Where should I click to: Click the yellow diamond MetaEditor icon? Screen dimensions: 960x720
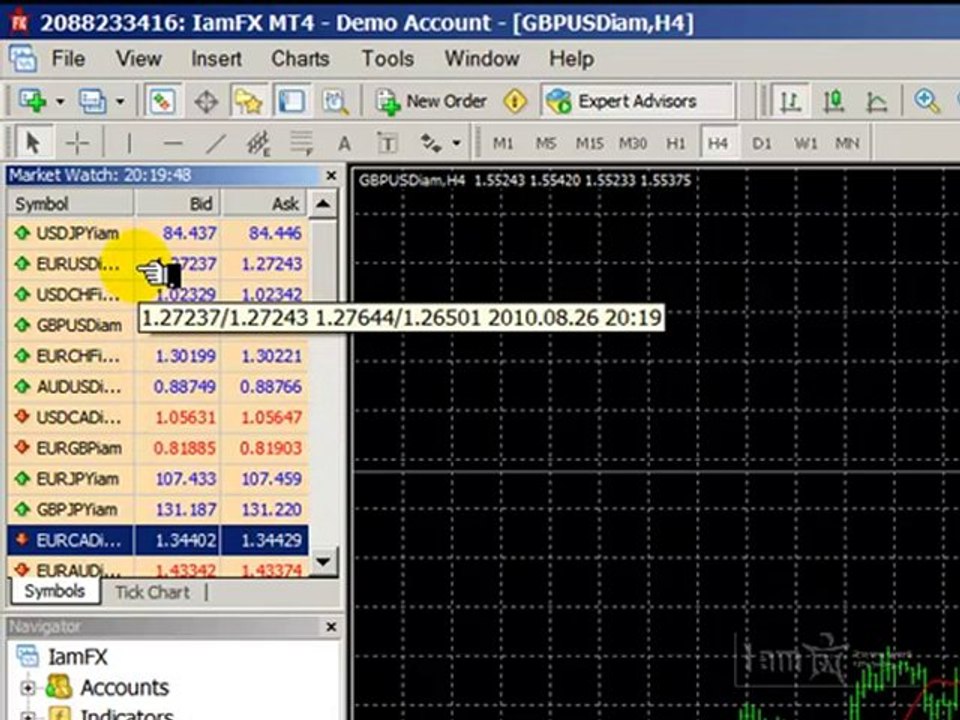coord(515,101)
